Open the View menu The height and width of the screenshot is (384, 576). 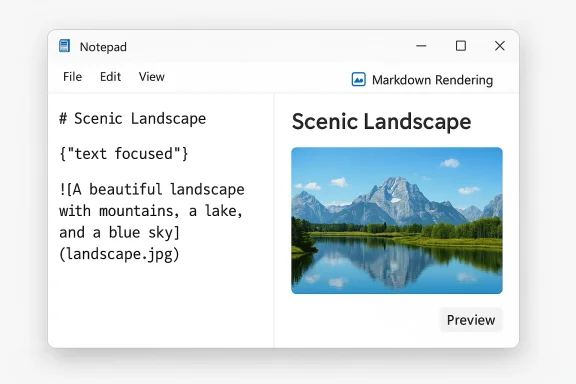tap(151, 76)
